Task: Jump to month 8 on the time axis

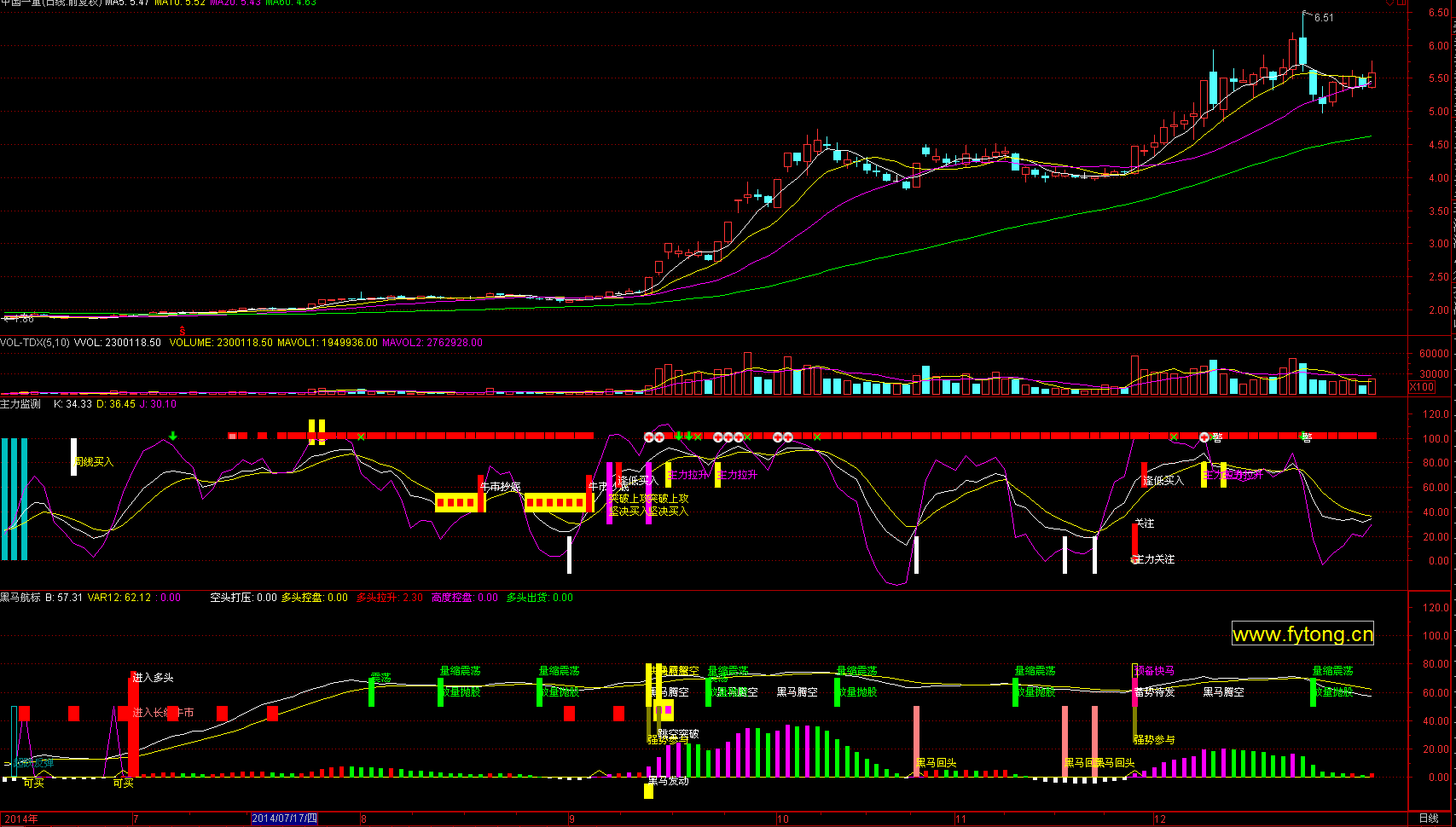Action: tap(363, 818)
